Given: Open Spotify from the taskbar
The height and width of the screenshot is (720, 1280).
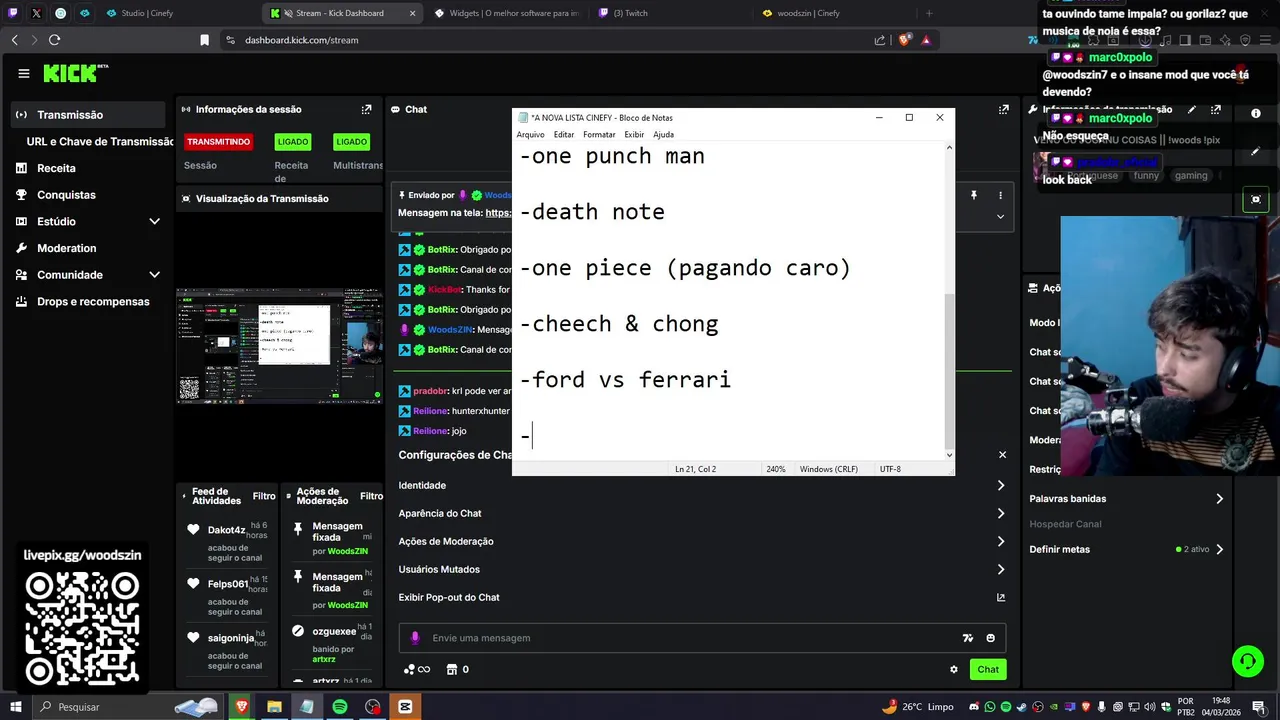Looking at the screenshot, I should [x=339, y=707].
